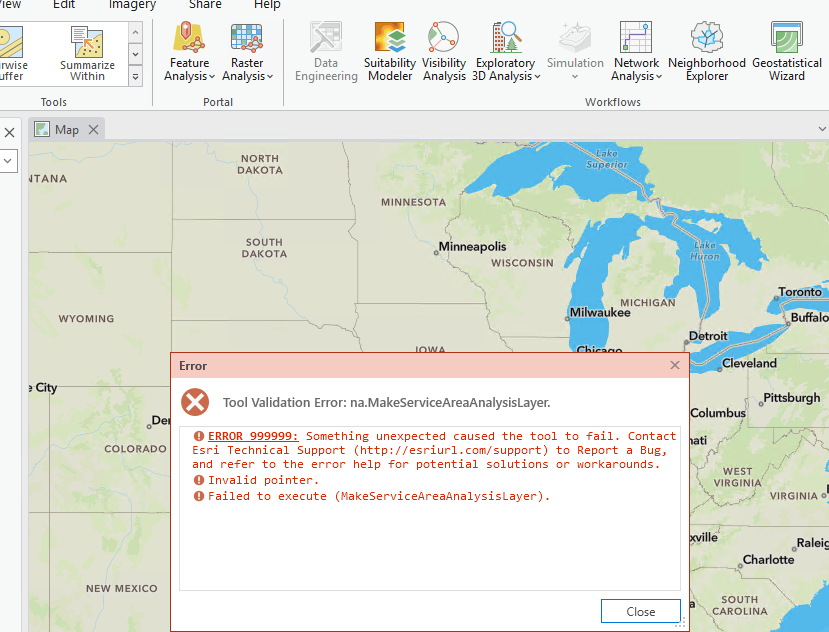
Task: Open the Neighborhood Explorer
Action: tap(707, 50)
